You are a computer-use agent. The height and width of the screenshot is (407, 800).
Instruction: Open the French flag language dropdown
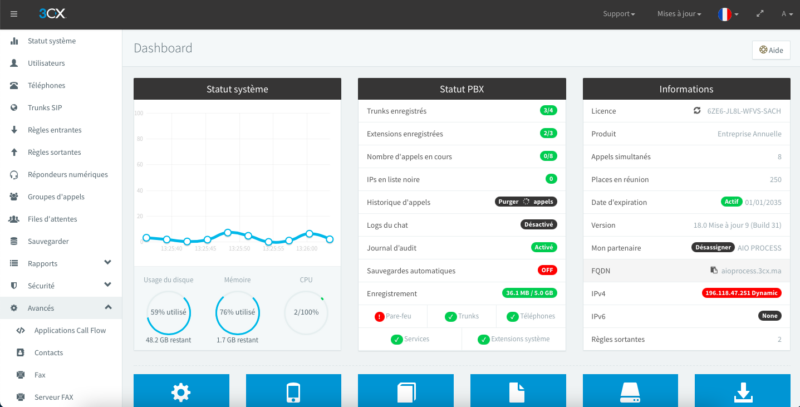(727, 15)
